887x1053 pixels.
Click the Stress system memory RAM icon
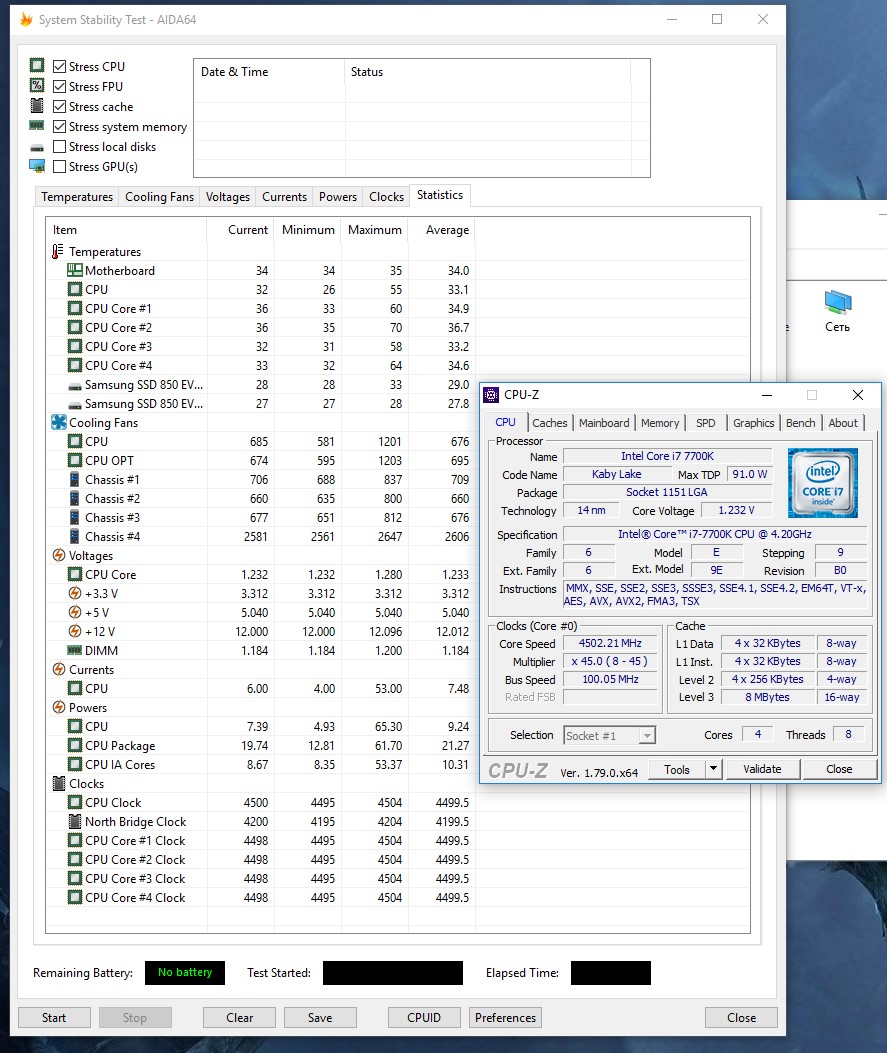click(37, 126)
